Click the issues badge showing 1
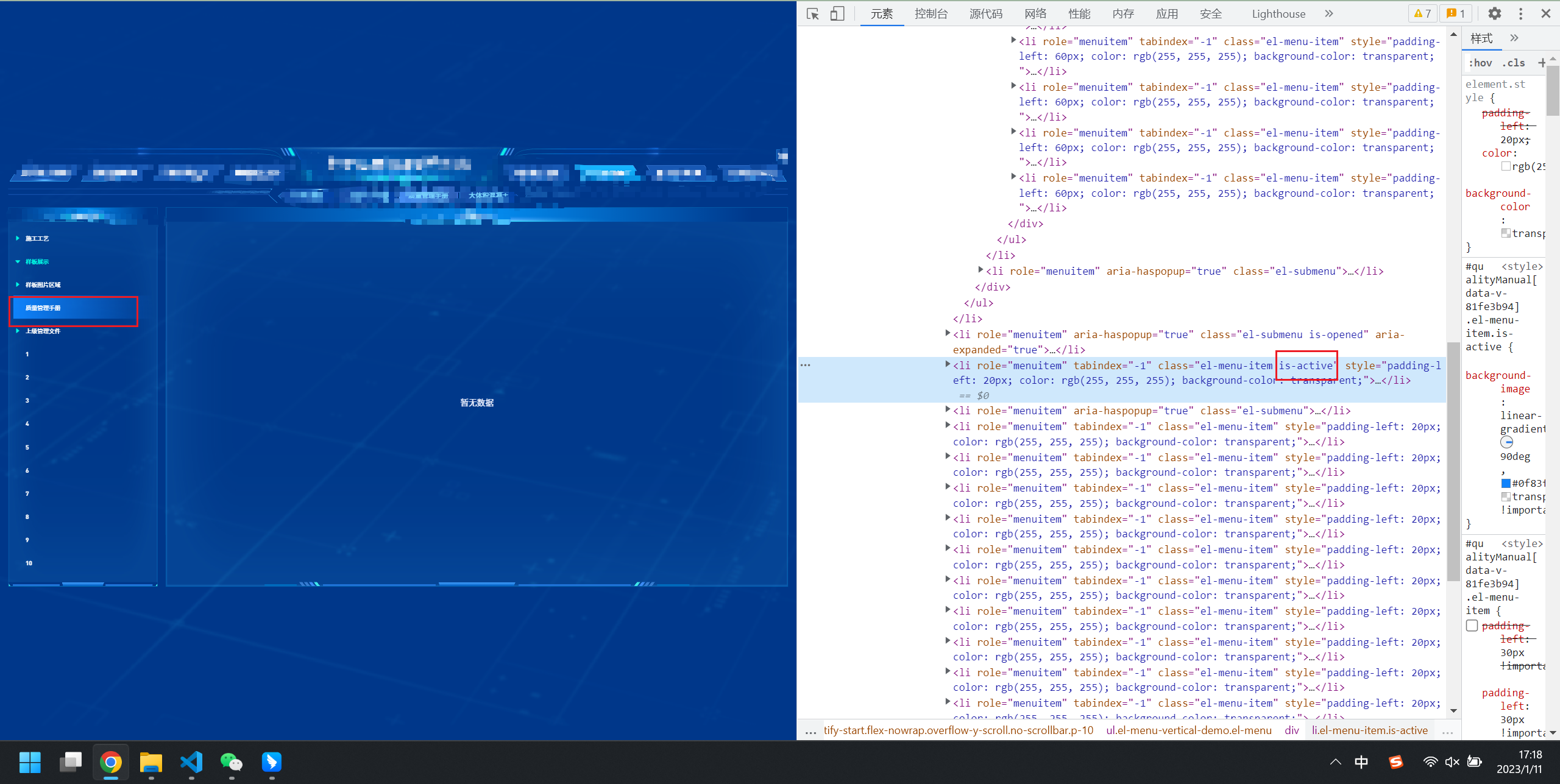Viewport: 1560px width, 784px height. click(x=1456, y=13)
